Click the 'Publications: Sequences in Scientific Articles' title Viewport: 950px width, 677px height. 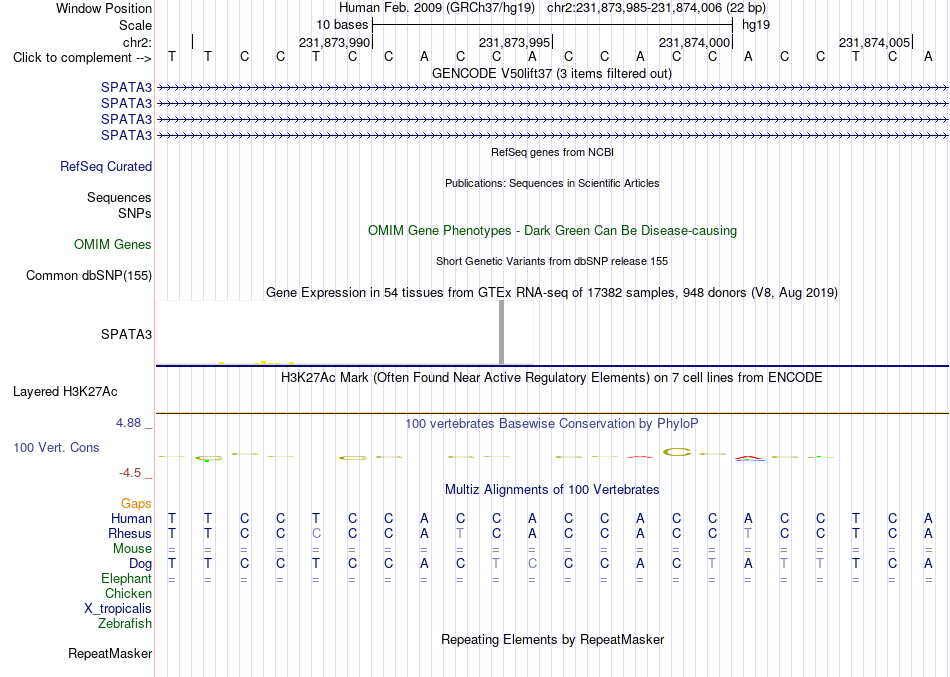point(552,183)
